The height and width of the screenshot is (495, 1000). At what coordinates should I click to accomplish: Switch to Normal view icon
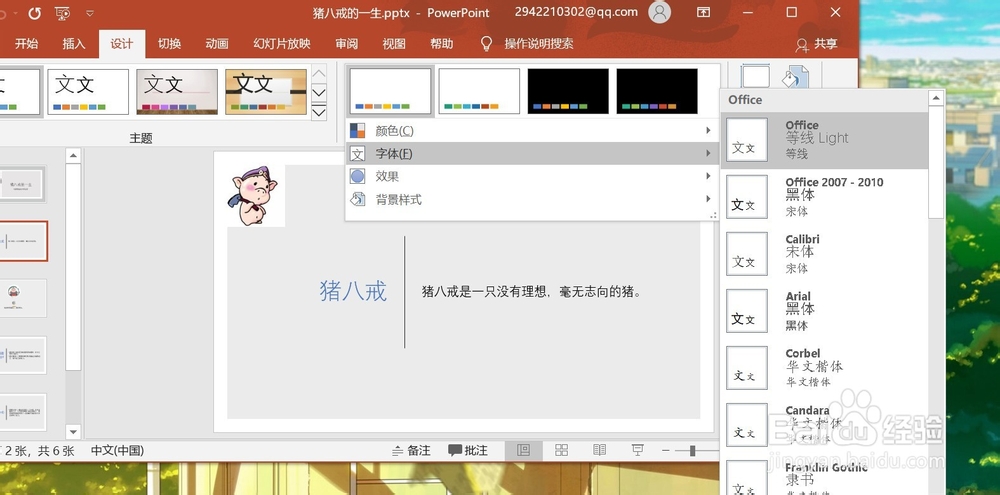523,450
